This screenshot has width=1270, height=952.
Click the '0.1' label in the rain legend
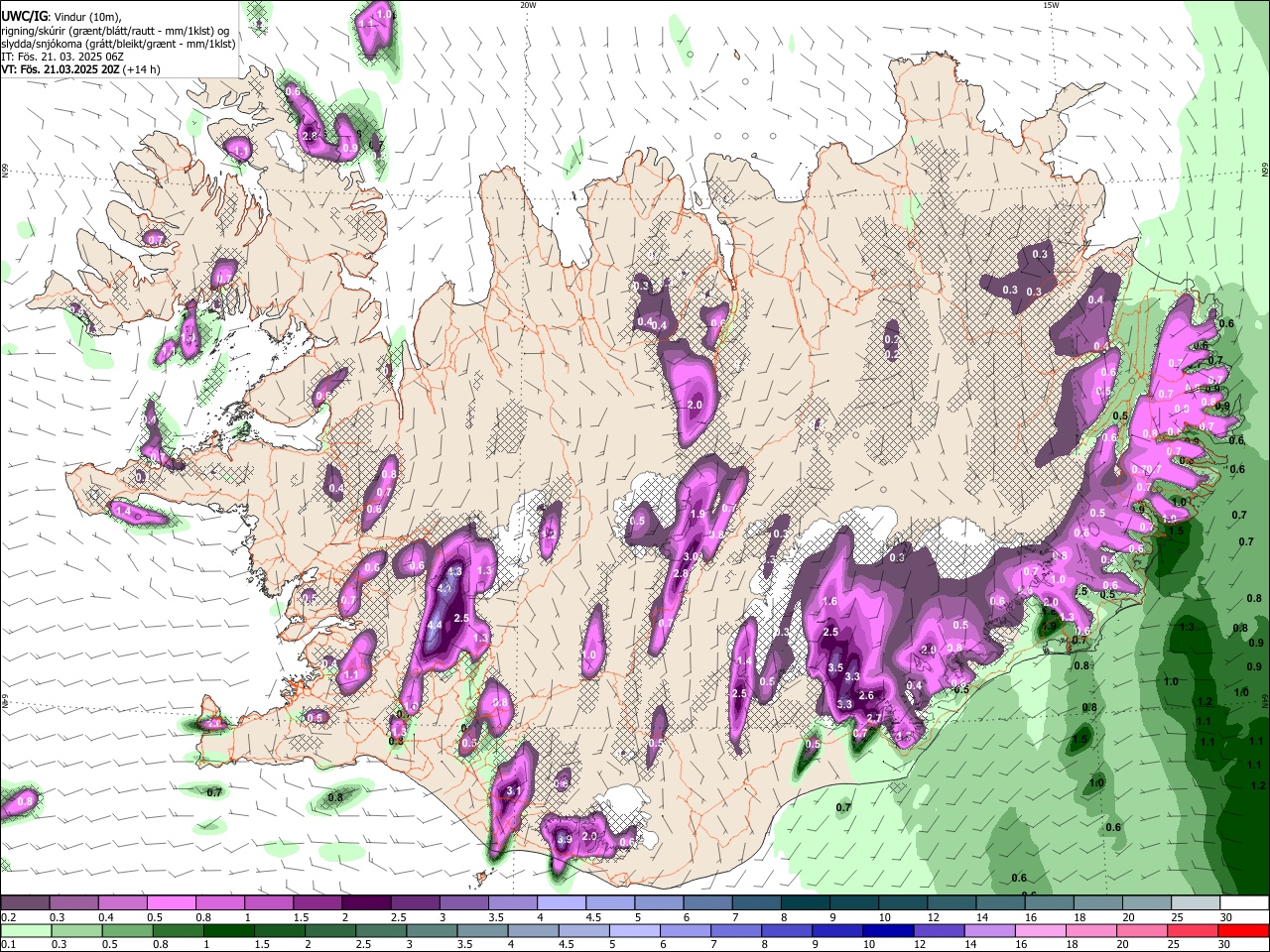(x=9, y=944)
